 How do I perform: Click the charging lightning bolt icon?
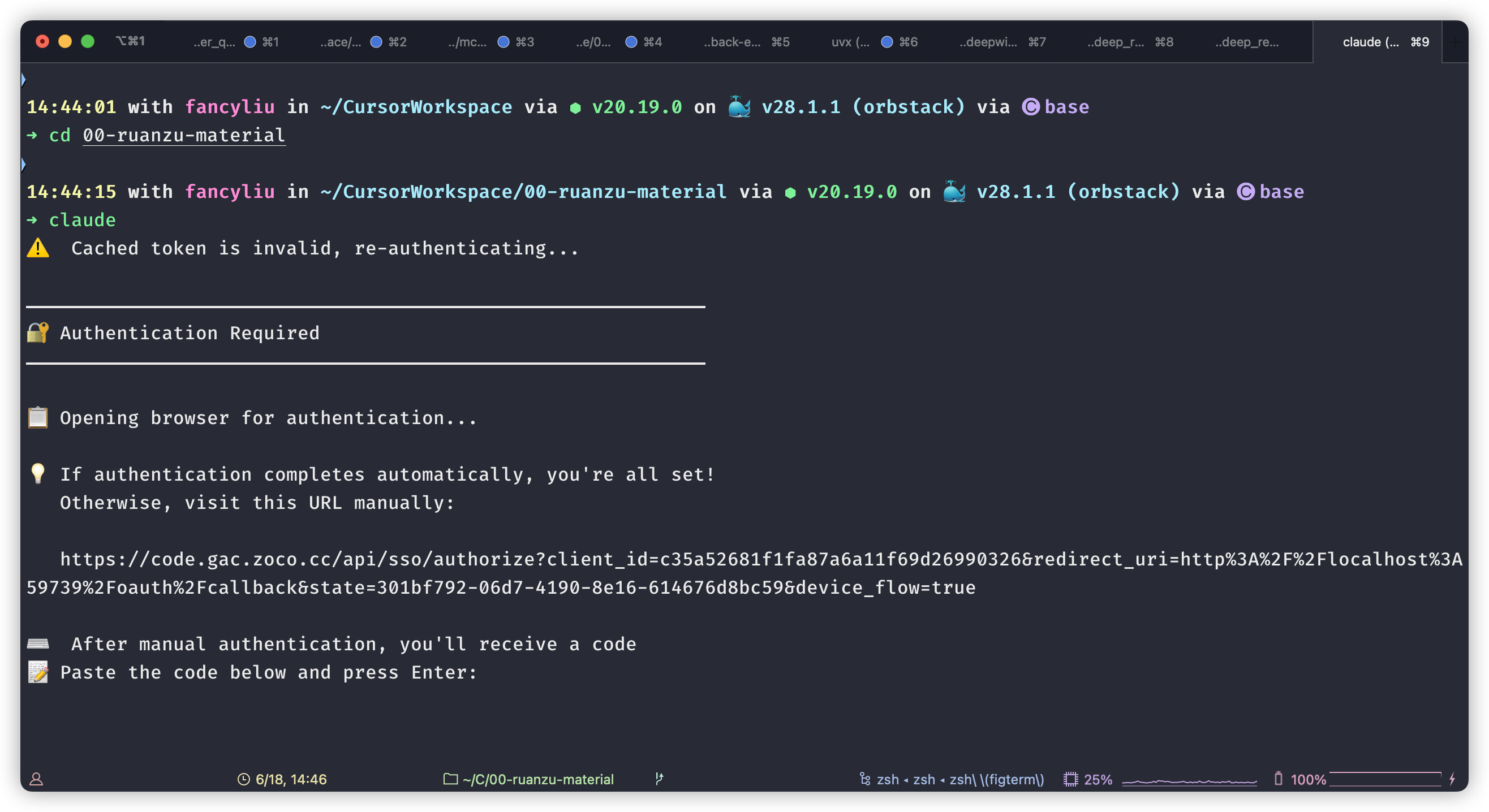pos(1452,779)
